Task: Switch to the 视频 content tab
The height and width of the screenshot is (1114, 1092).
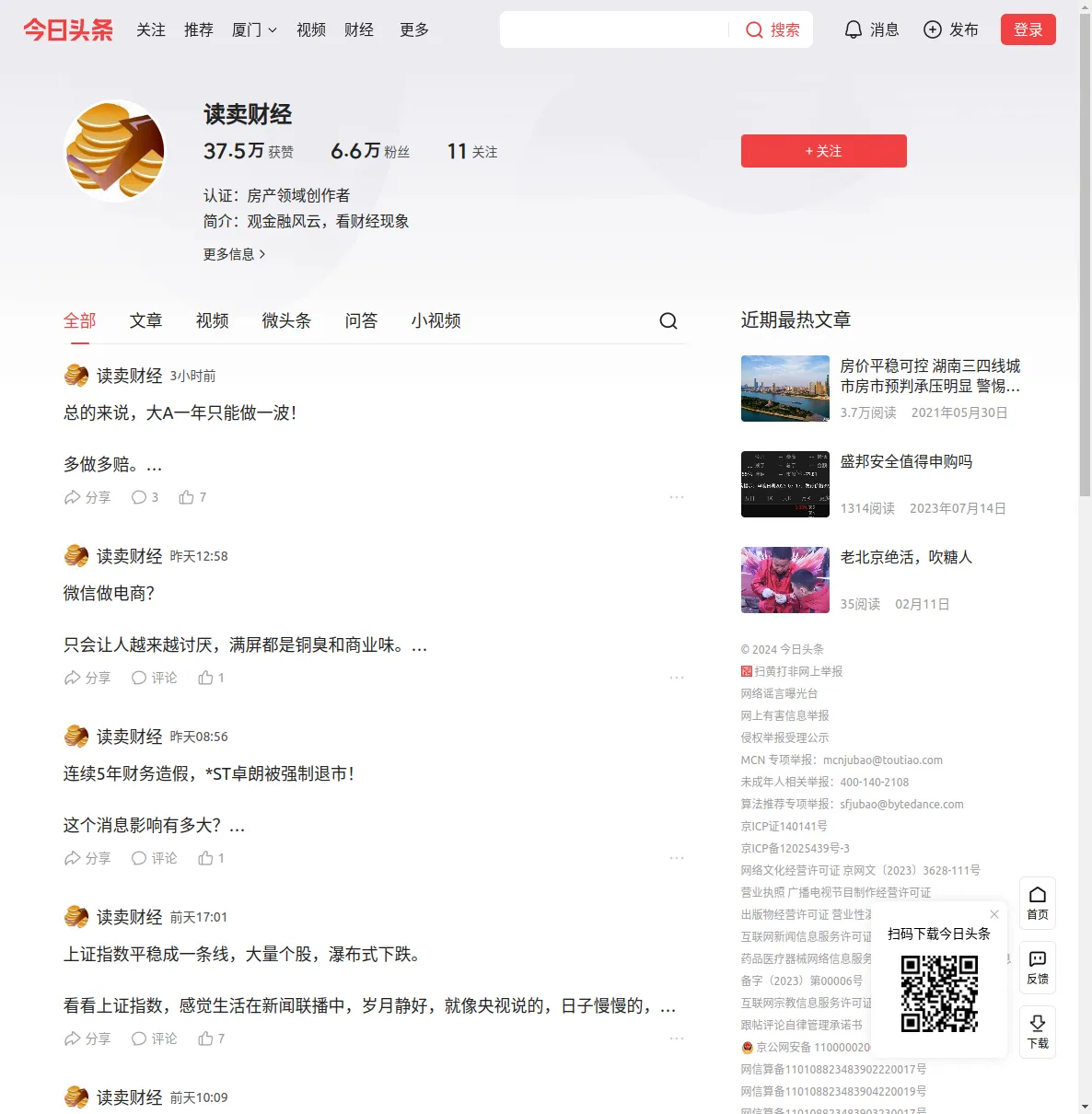Action: 213,320
